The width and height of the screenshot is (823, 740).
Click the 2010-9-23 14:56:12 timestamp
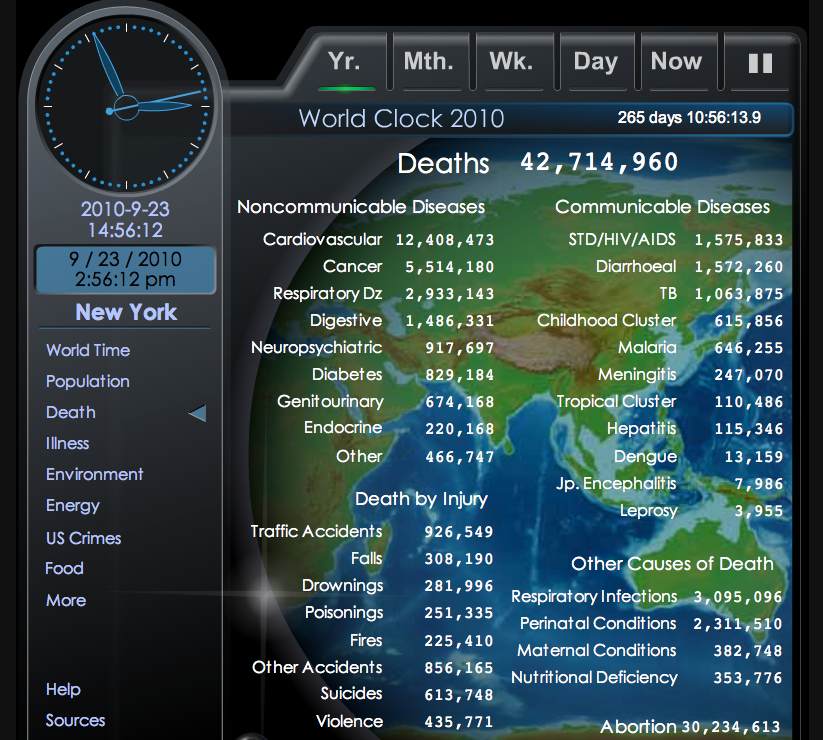tap(125, 220)
